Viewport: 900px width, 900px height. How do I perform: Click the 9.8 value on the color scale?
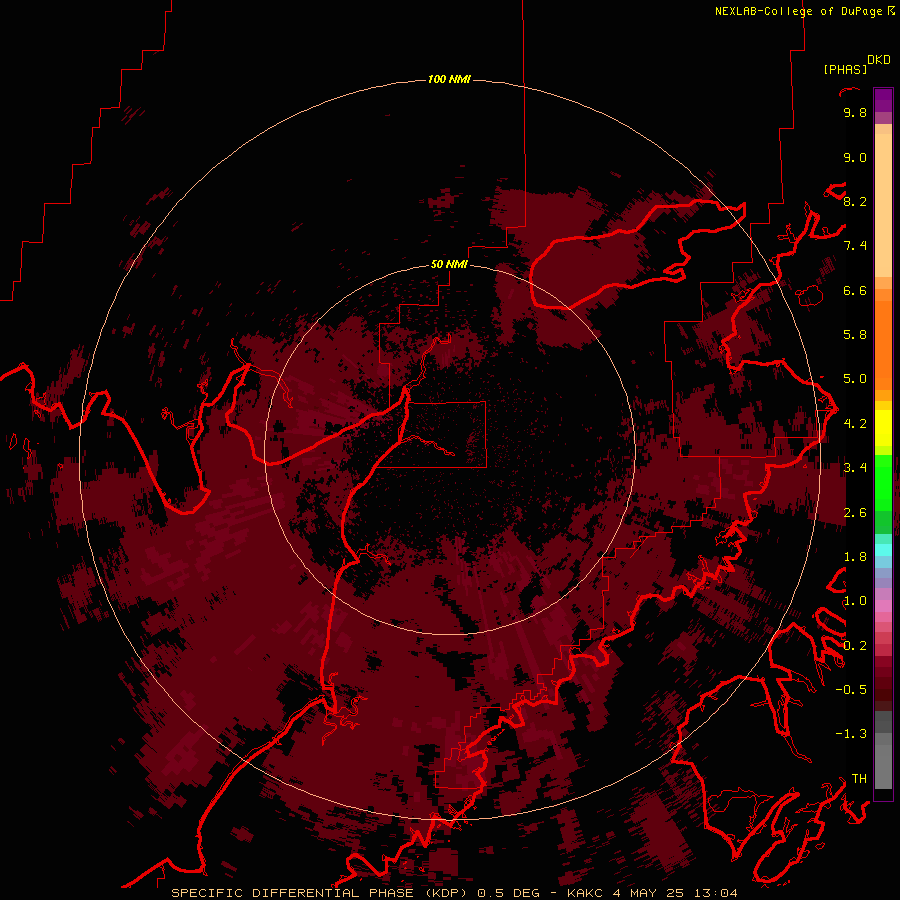[x=855, y=112]
